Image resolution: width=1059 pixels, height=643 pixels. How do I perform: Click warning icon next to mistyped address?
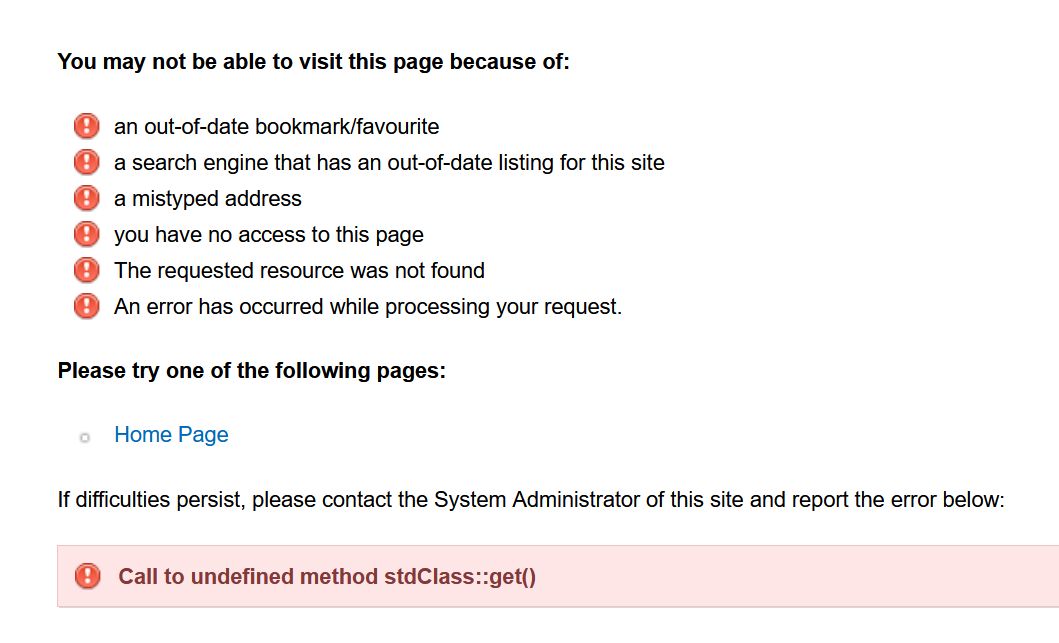tap(87, 198)
